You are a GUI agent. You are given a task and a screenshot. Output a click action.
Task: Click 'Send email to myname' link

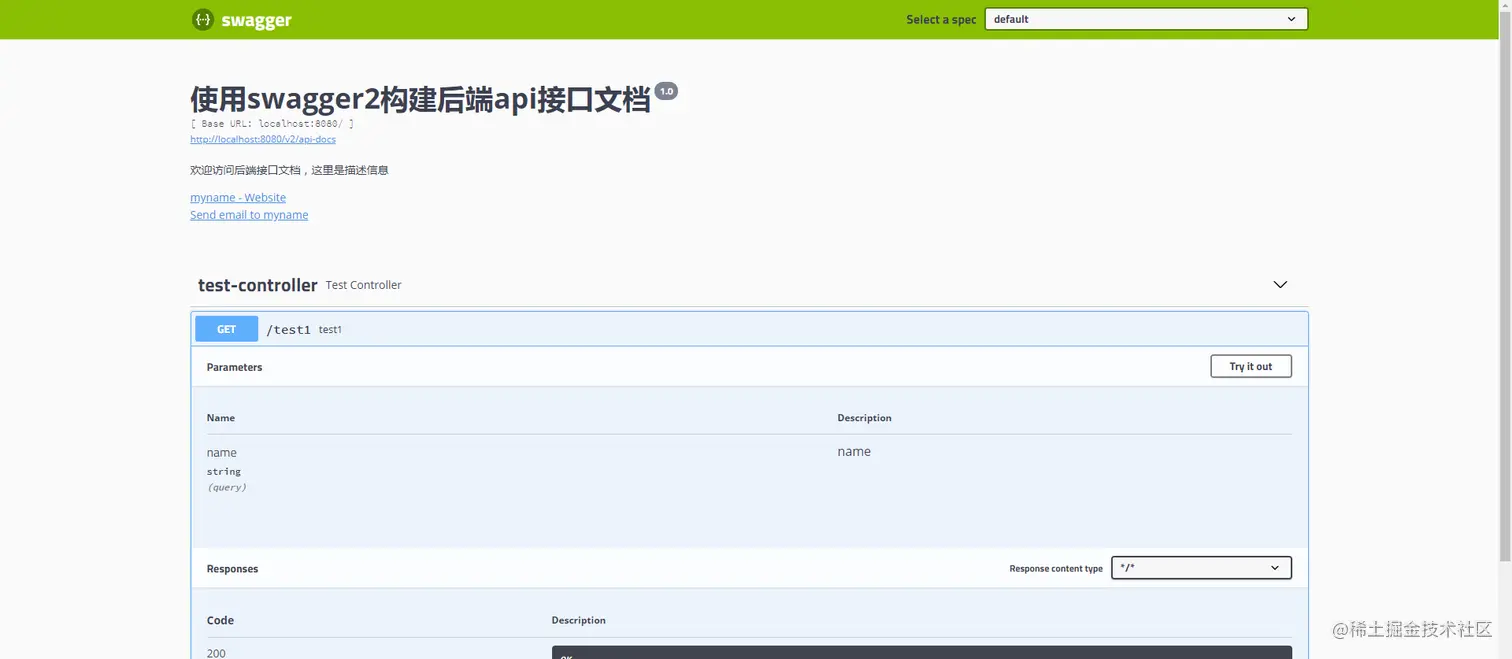249,215
